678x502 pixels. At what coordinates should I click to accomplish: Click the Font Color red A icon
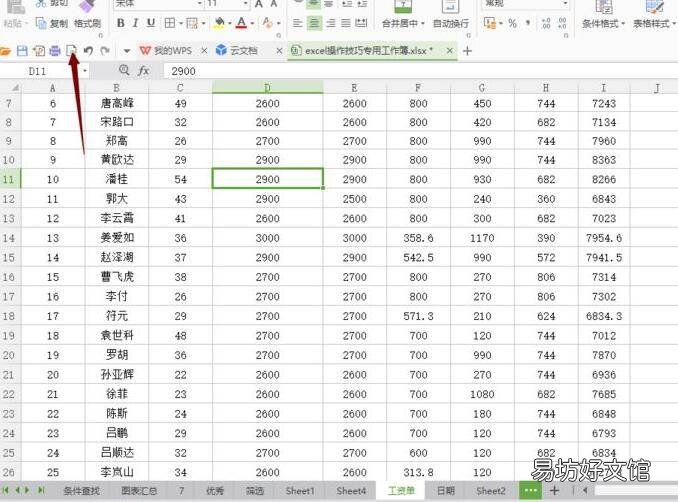[x=242, y=23]
